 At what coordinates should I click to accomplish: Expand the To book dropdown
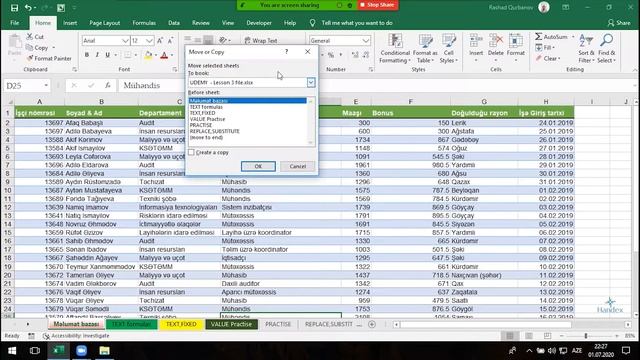311,82
